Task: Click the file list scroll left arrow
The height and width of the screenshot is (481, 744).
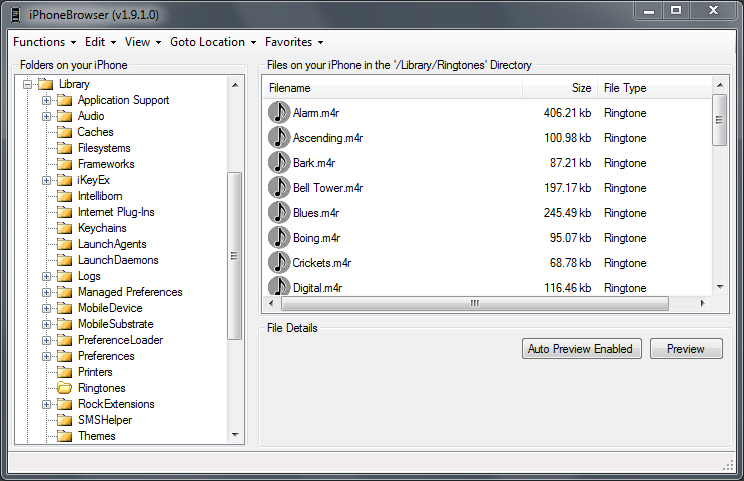Action: [271, 303]
